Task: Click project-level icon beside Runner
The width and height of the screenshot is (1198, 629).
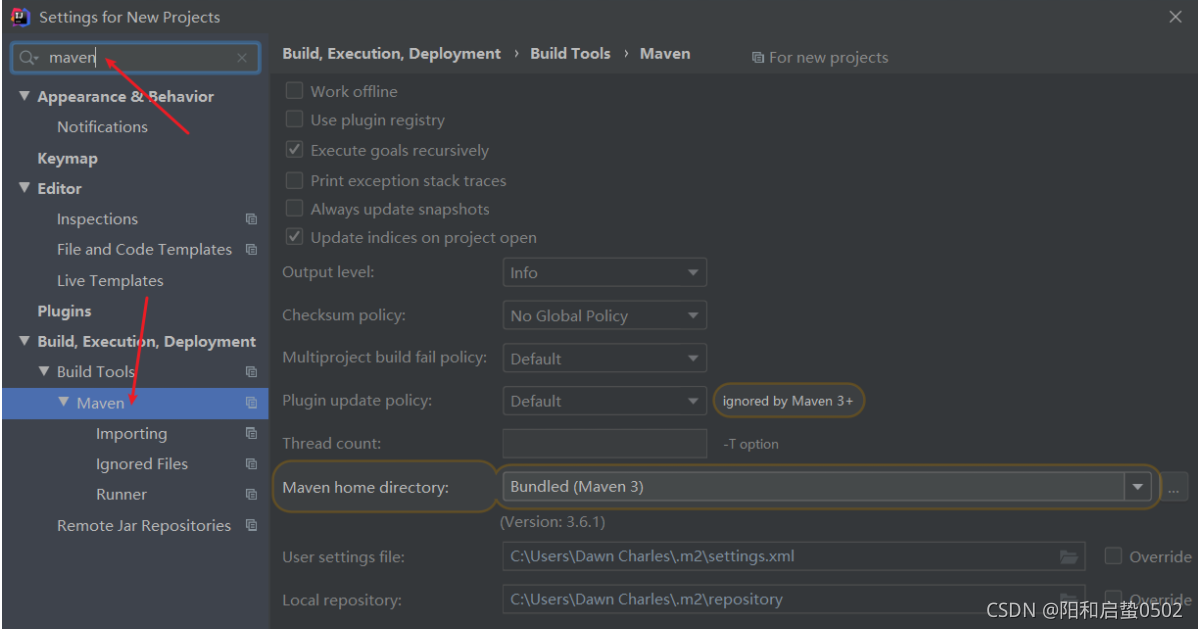Action: click(251, 495)
